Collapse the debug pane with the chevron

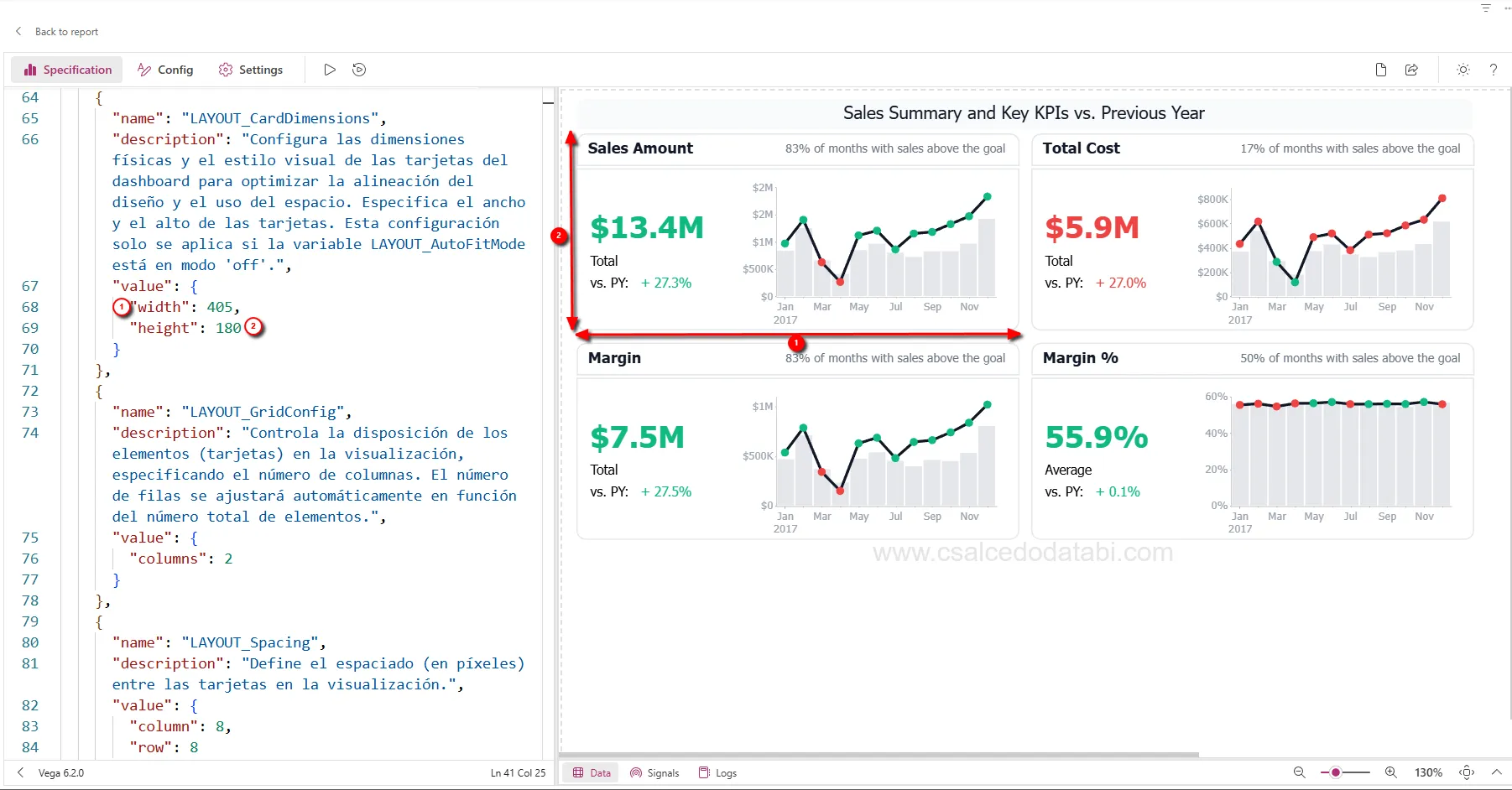coord(1496,772)
